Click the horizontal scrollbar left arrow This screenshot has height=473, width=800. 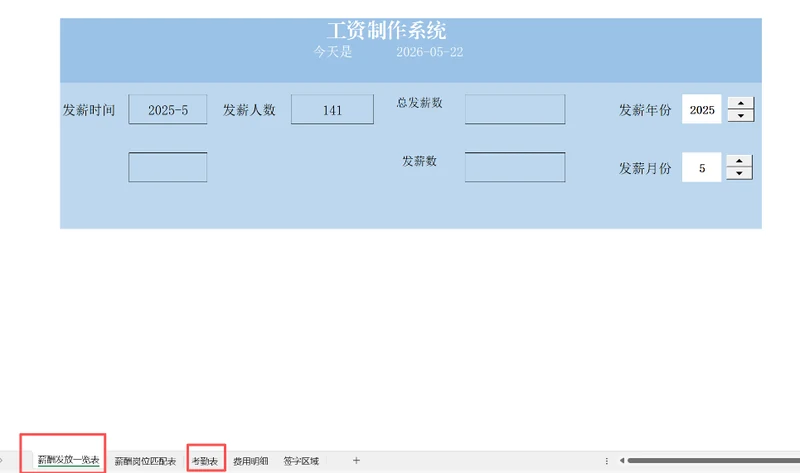pyautogui.click(x=622, y=461)
